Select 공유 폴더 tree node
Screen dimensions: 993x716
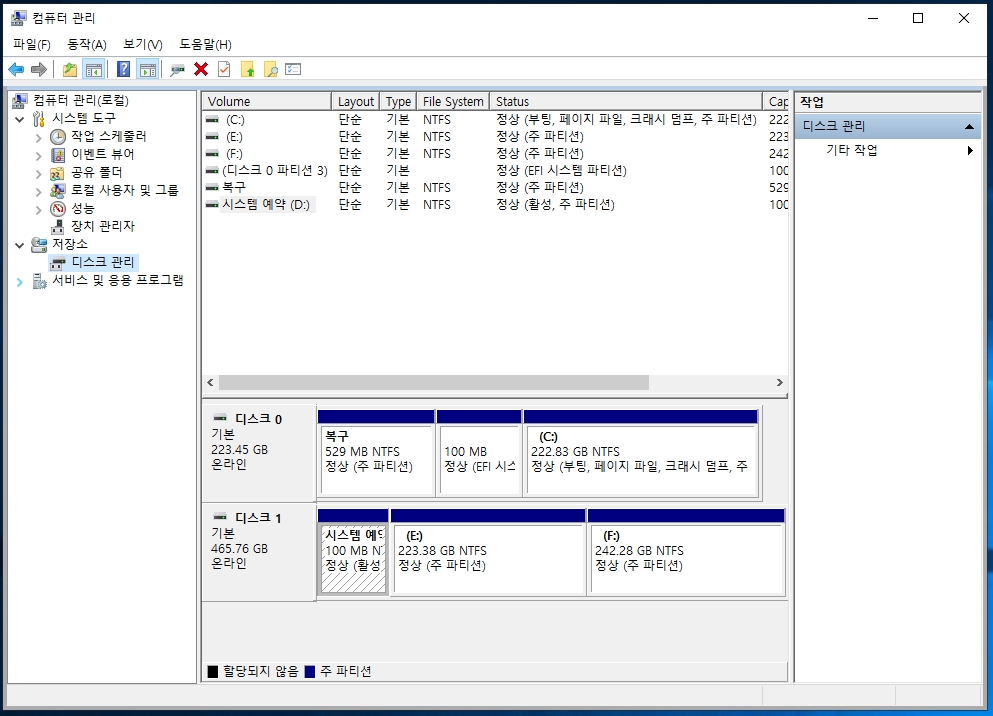coord(96,172)
